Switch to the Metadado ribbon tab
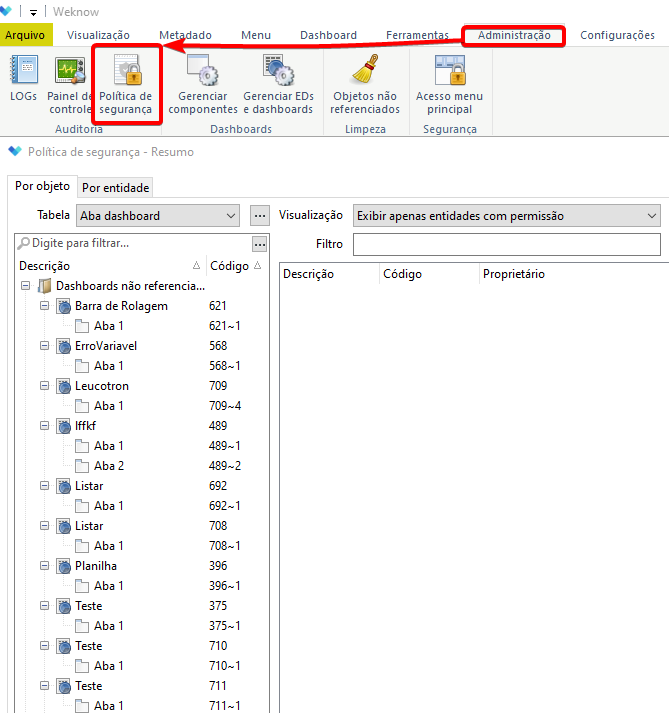 point(186,35)
